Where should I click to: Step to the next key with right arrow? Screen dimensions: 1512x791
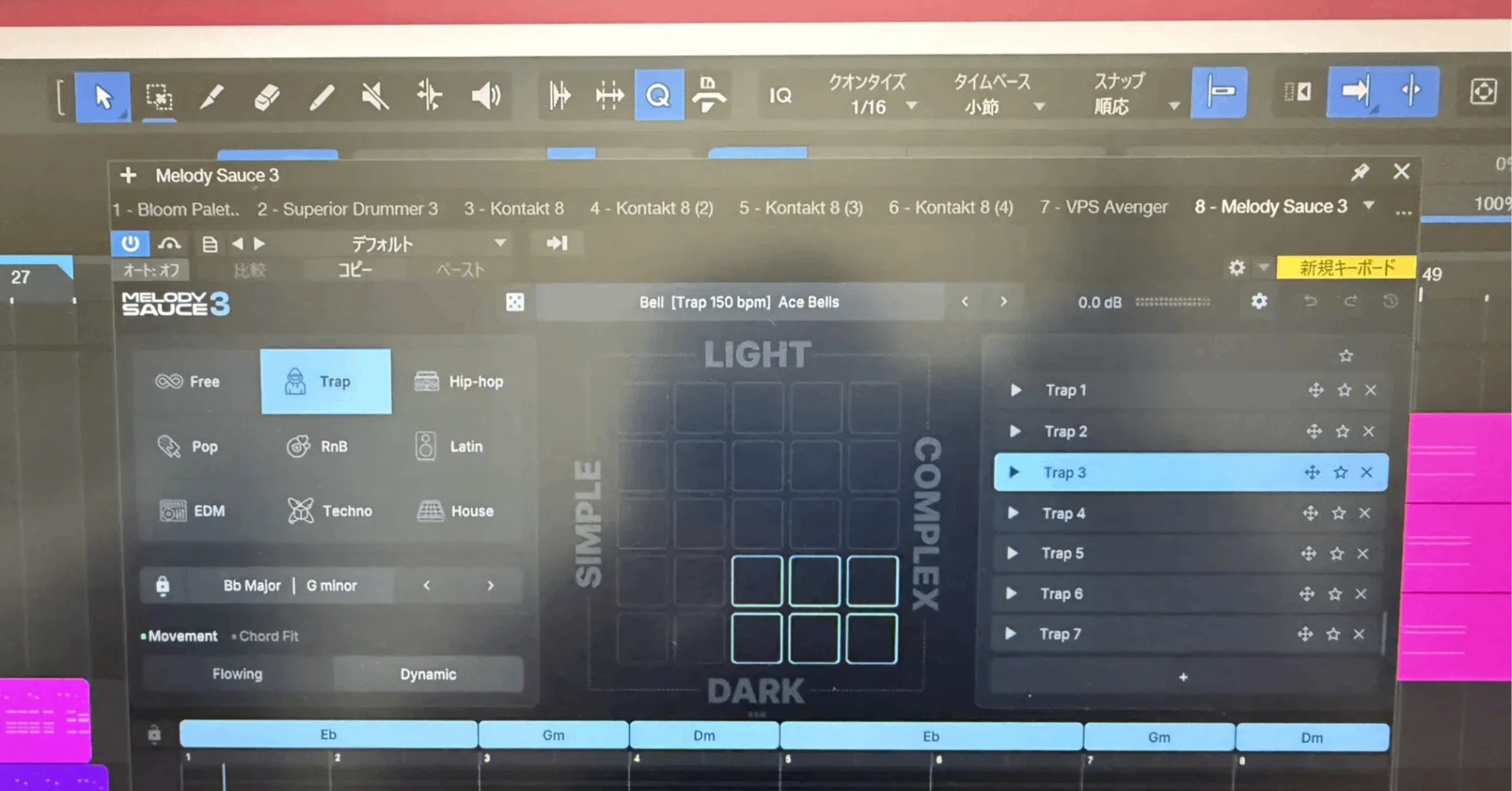tap(491, 585)
